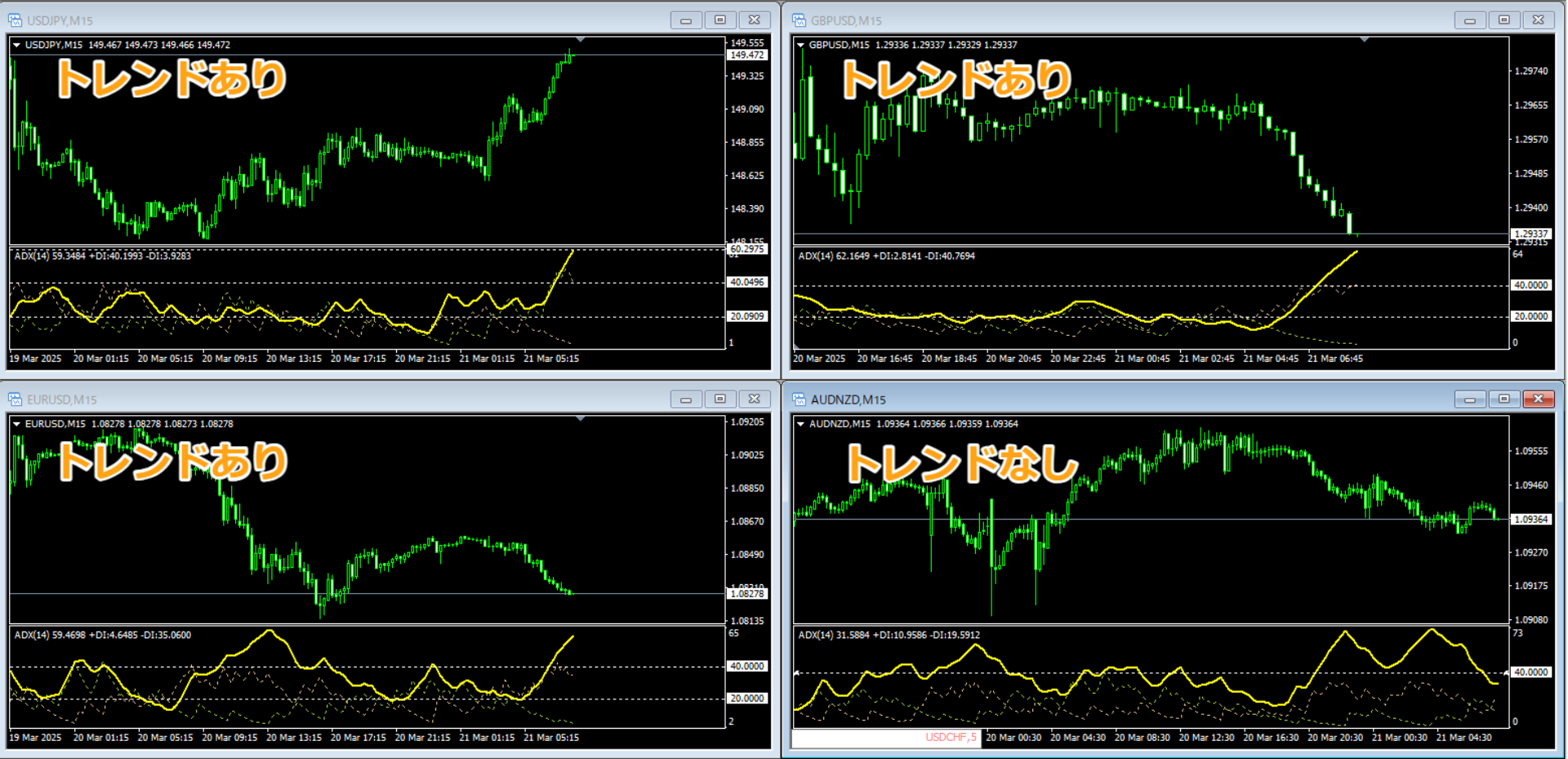Click the chart shift marker in the GBPUSD chart
The height and width of the screenshot is (759, 1568).
1365,39
